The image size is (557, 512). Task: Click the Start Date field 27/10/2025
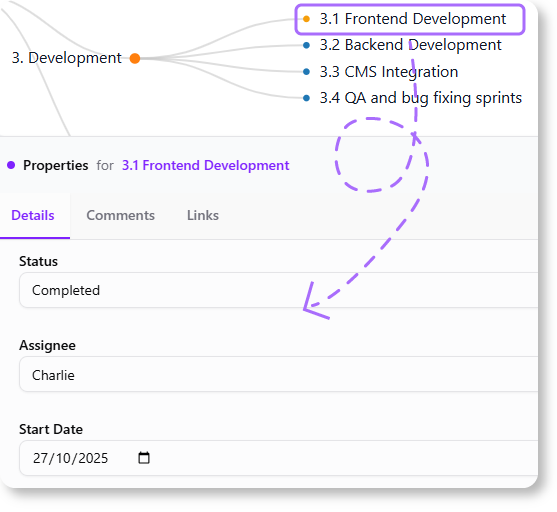278,458
